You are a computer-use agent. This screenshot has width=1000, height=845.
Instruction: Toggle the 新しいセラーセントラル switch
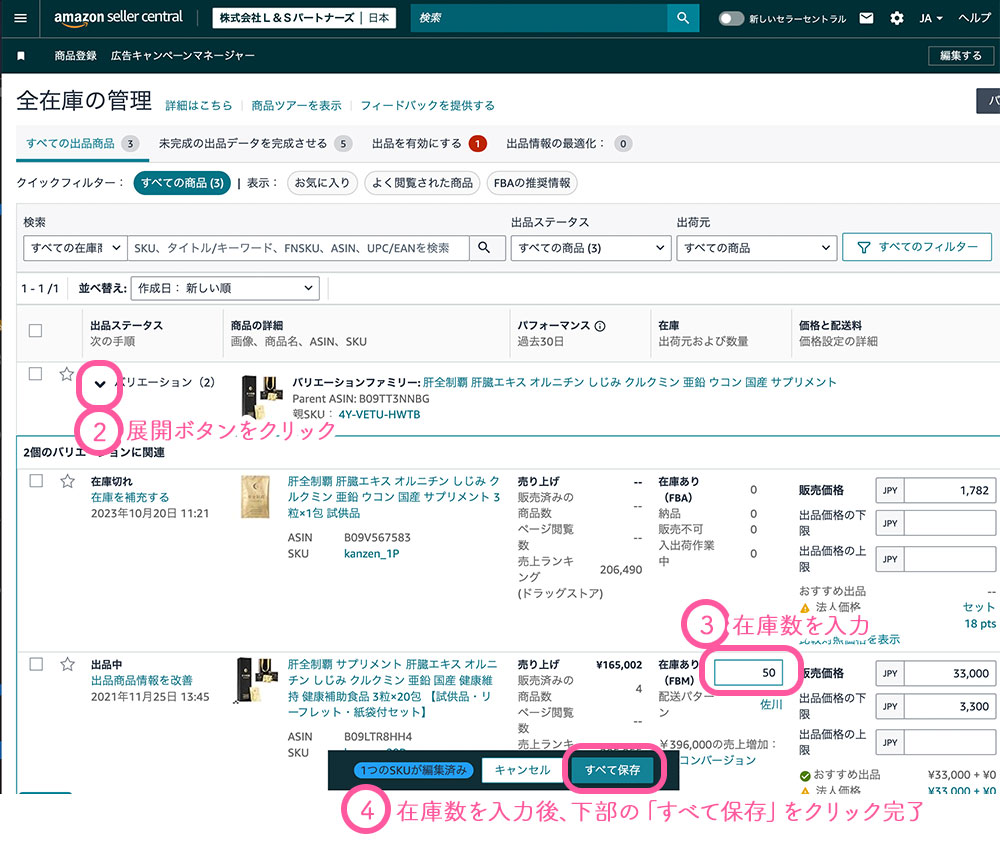click(x=731, y=18)
